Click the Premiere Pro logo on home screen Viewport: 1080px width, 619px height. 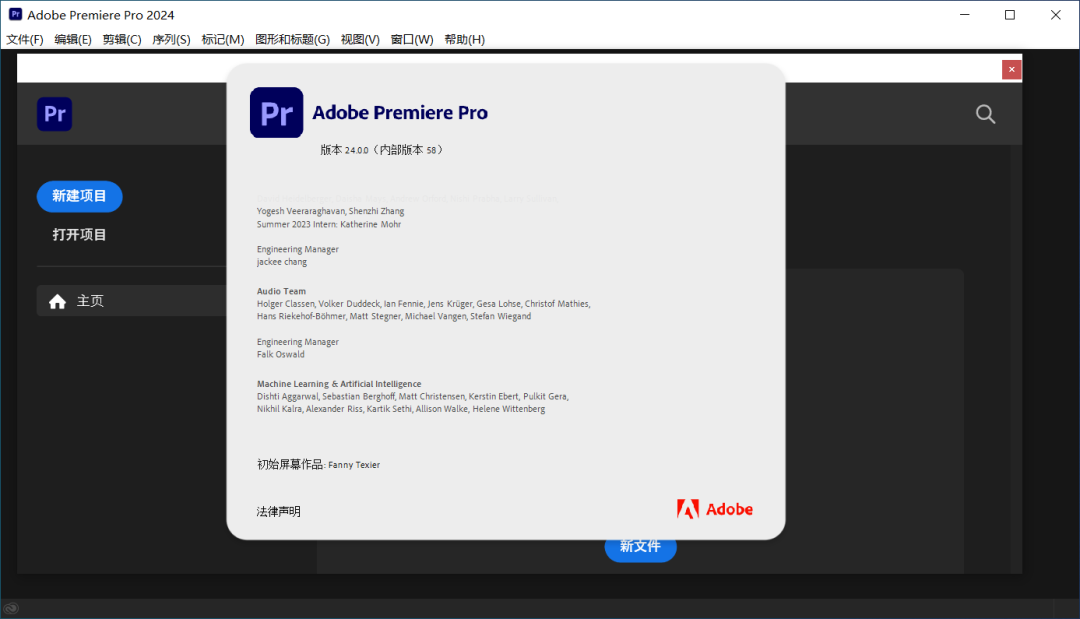54,114
